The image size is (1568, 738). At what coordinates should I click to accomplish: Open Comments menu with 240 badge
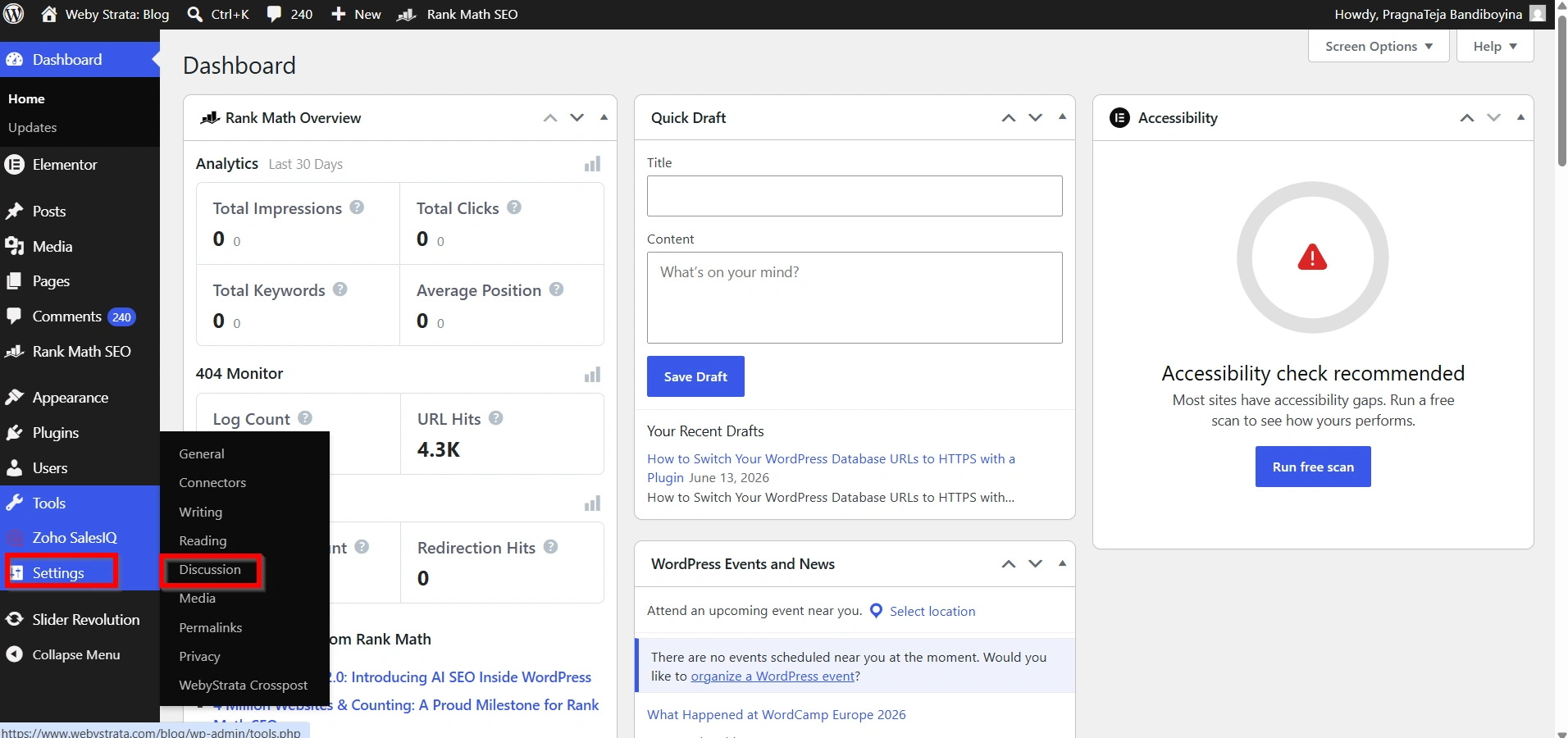(x=80, y=317)
